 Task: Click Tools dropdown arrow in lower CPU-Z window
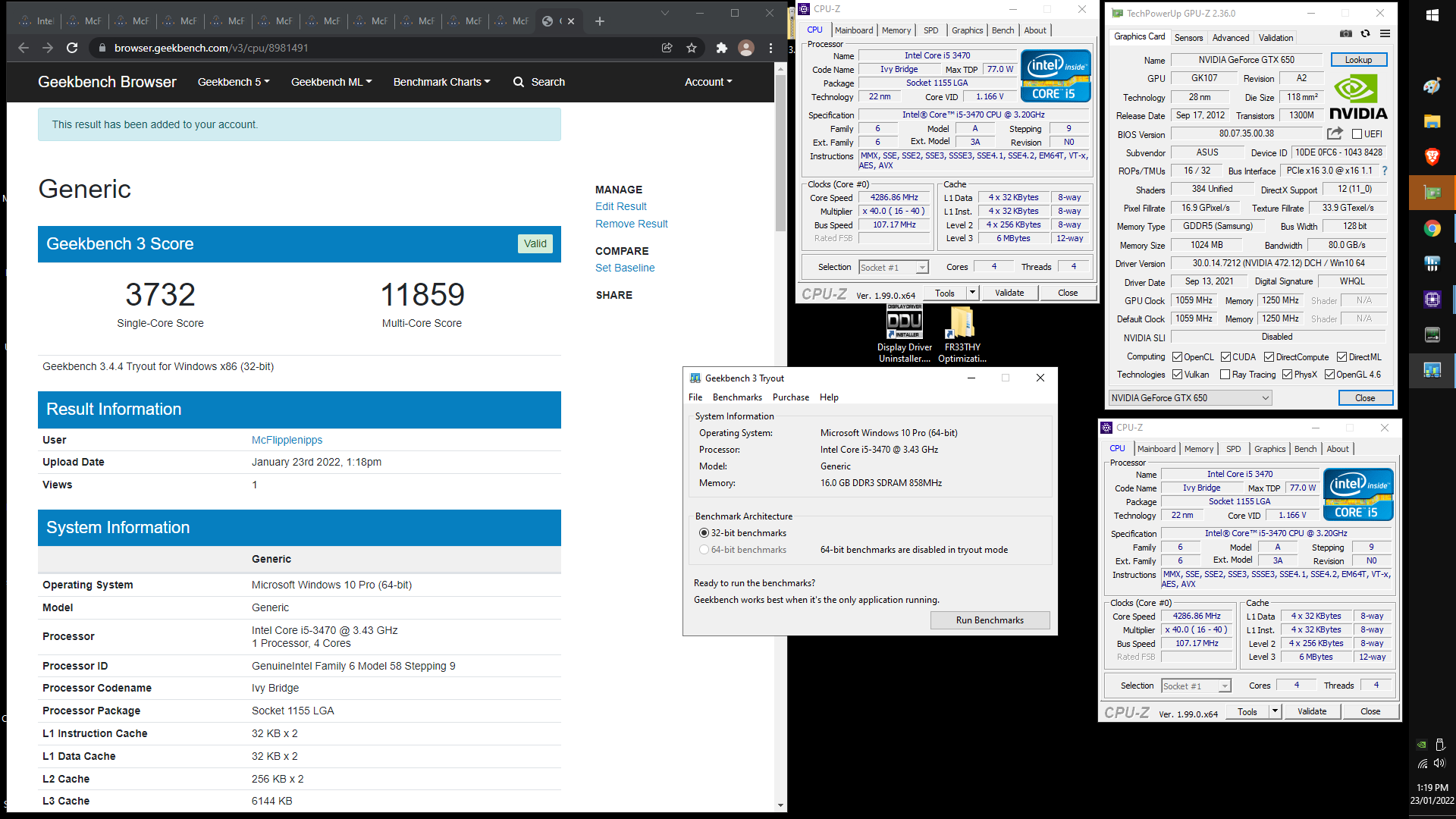pos(1276,711)
